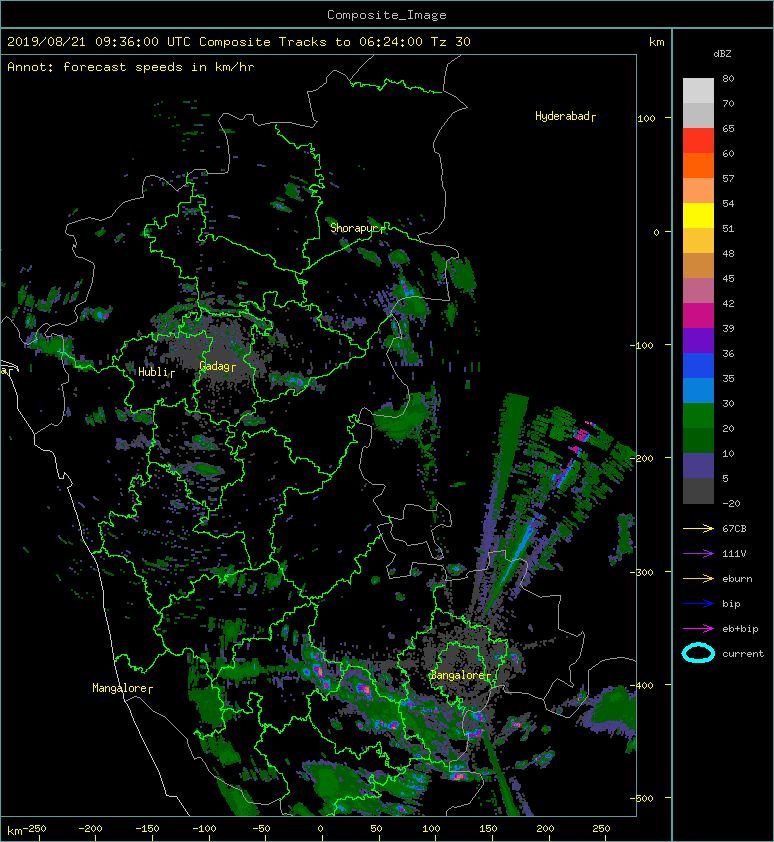The image size is (774, 842).
Task: Click the -150 tick on the horizontal axis
Action: pos(147,829)
